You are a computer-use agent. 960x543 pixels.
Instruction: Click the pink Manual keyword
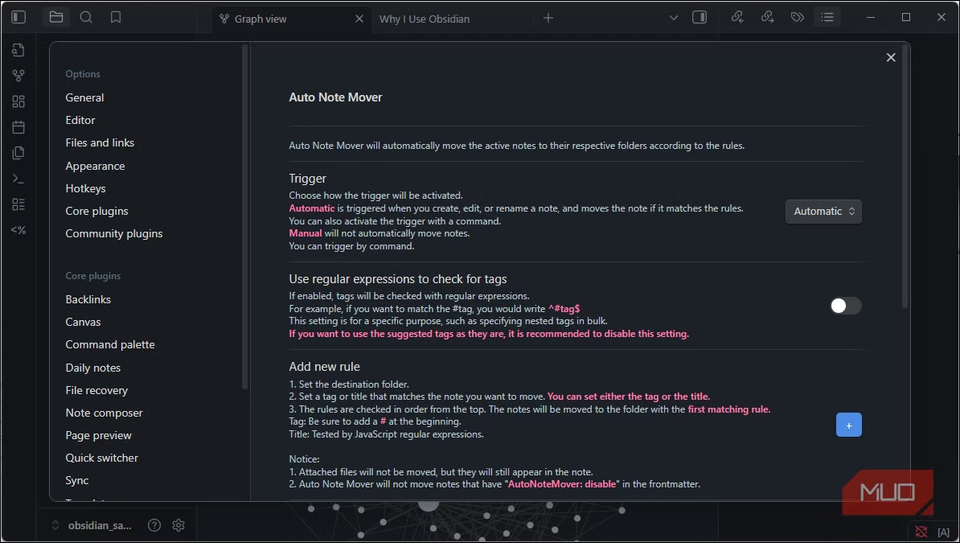tap(305, 233)
